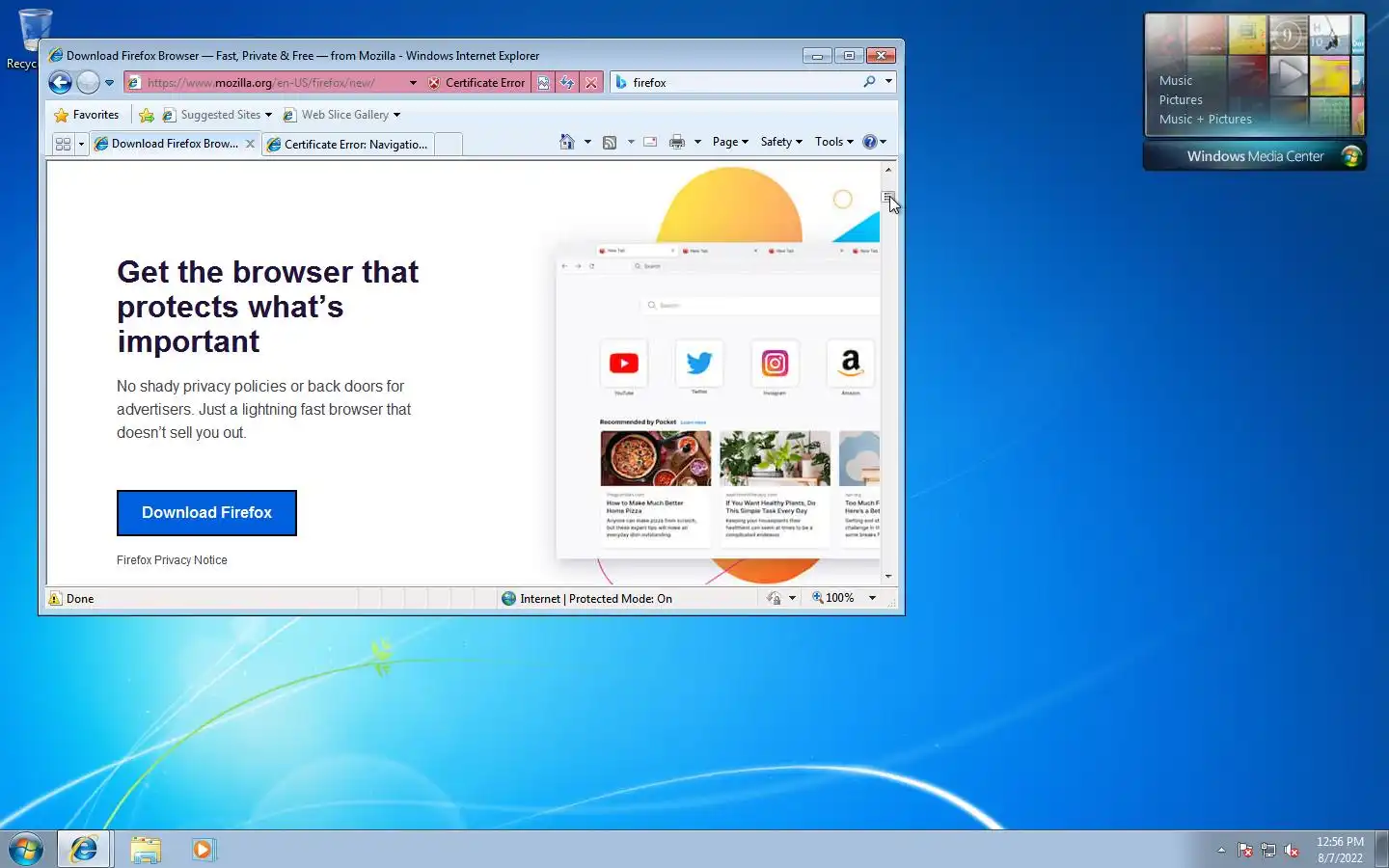Click the 100% zoom level button
Image resolution: width=1389 pixels, height=868 pixels.
pos(833,598)
